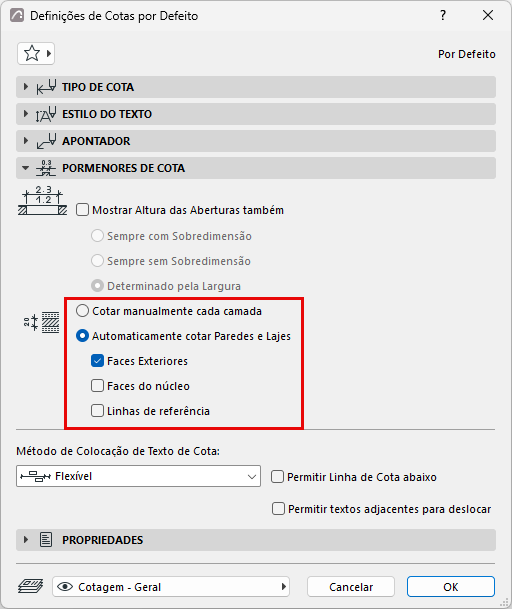Click the dialog help question mark
Screen dimensions: 512x609
443,16
